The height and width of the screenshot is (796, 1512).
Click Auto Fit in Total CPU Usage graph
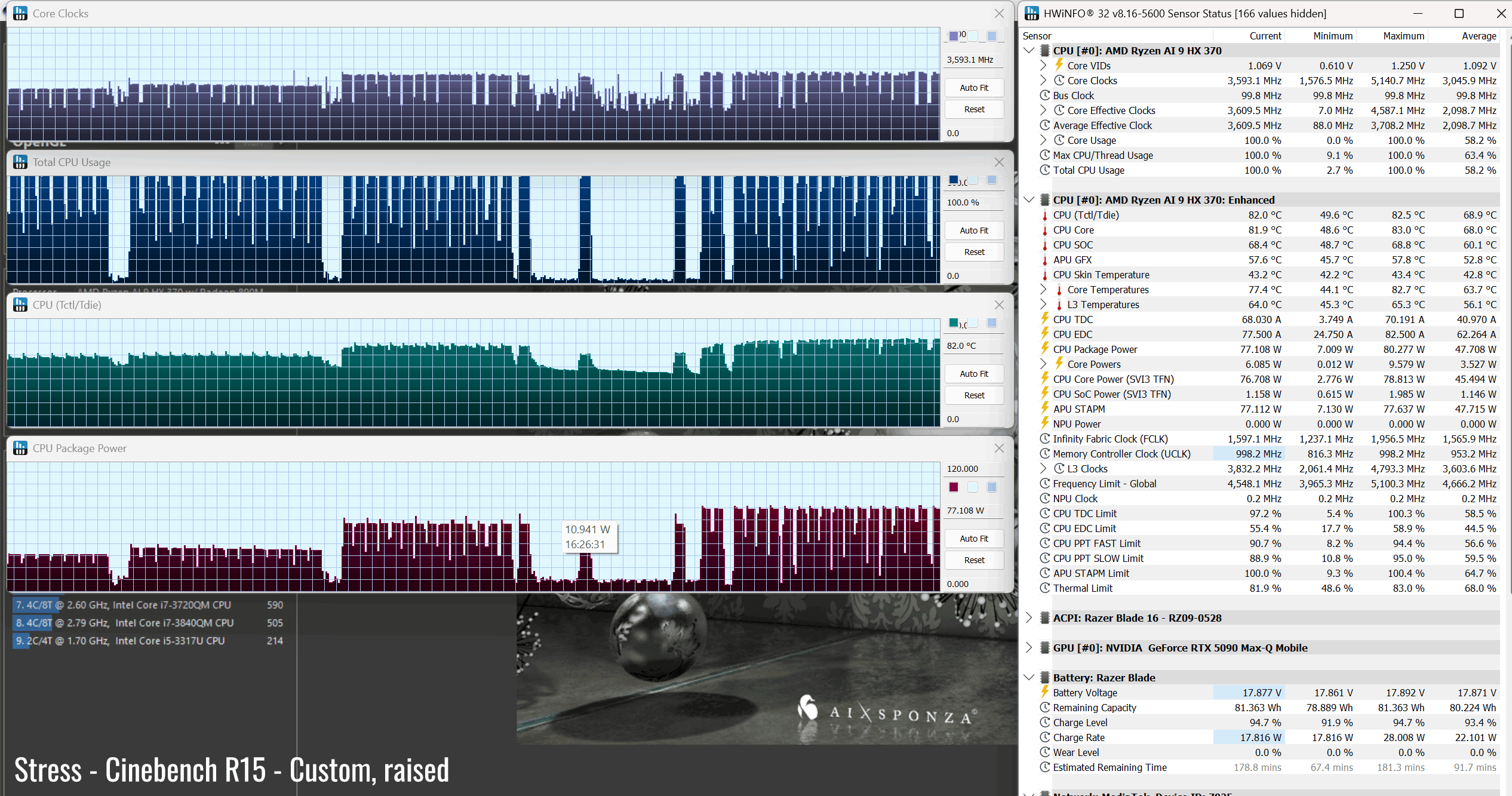(x=974, y=230)
